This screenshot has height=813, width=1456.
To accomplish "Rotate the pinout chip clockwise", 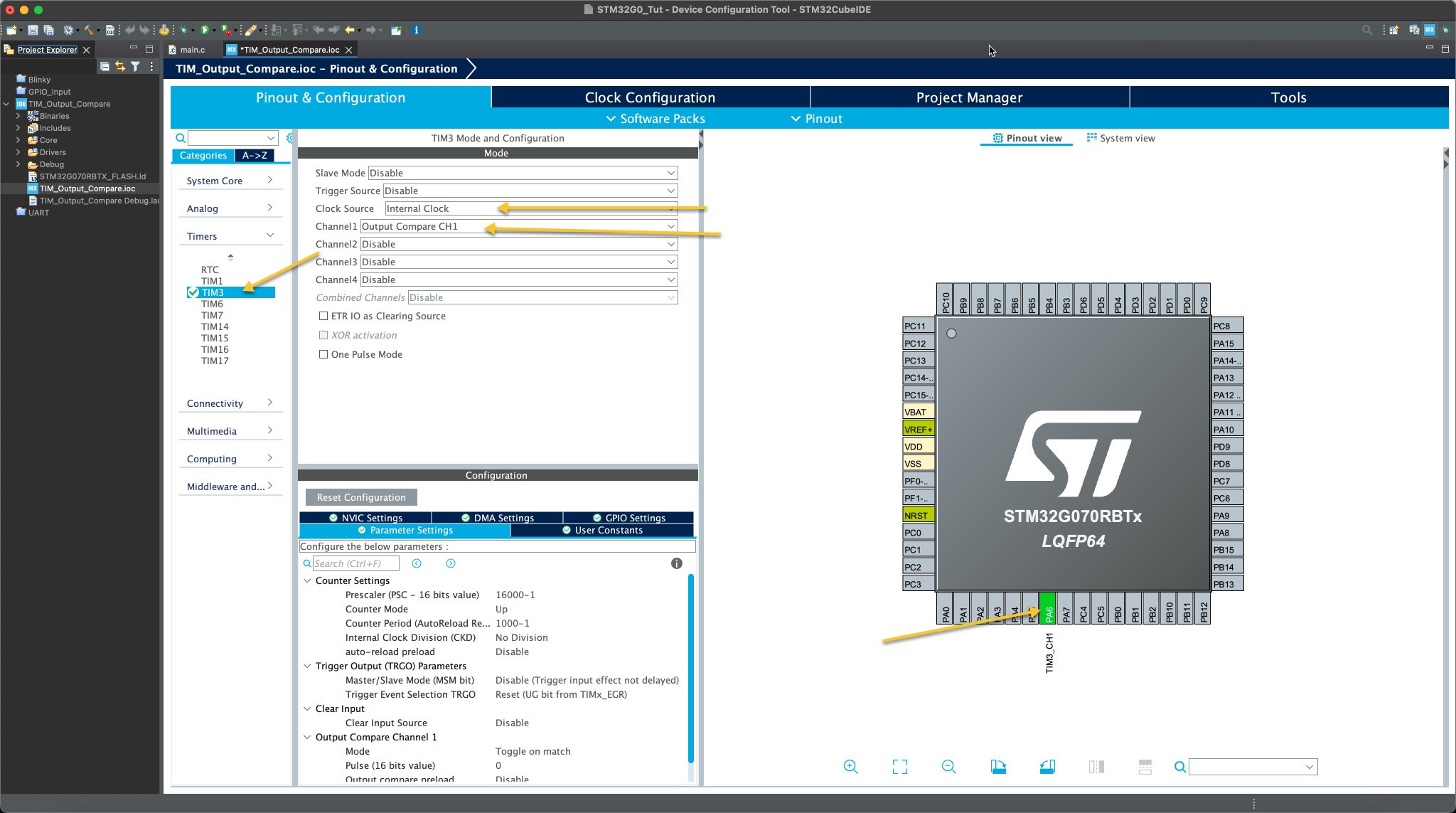I will tap(999, 766).
